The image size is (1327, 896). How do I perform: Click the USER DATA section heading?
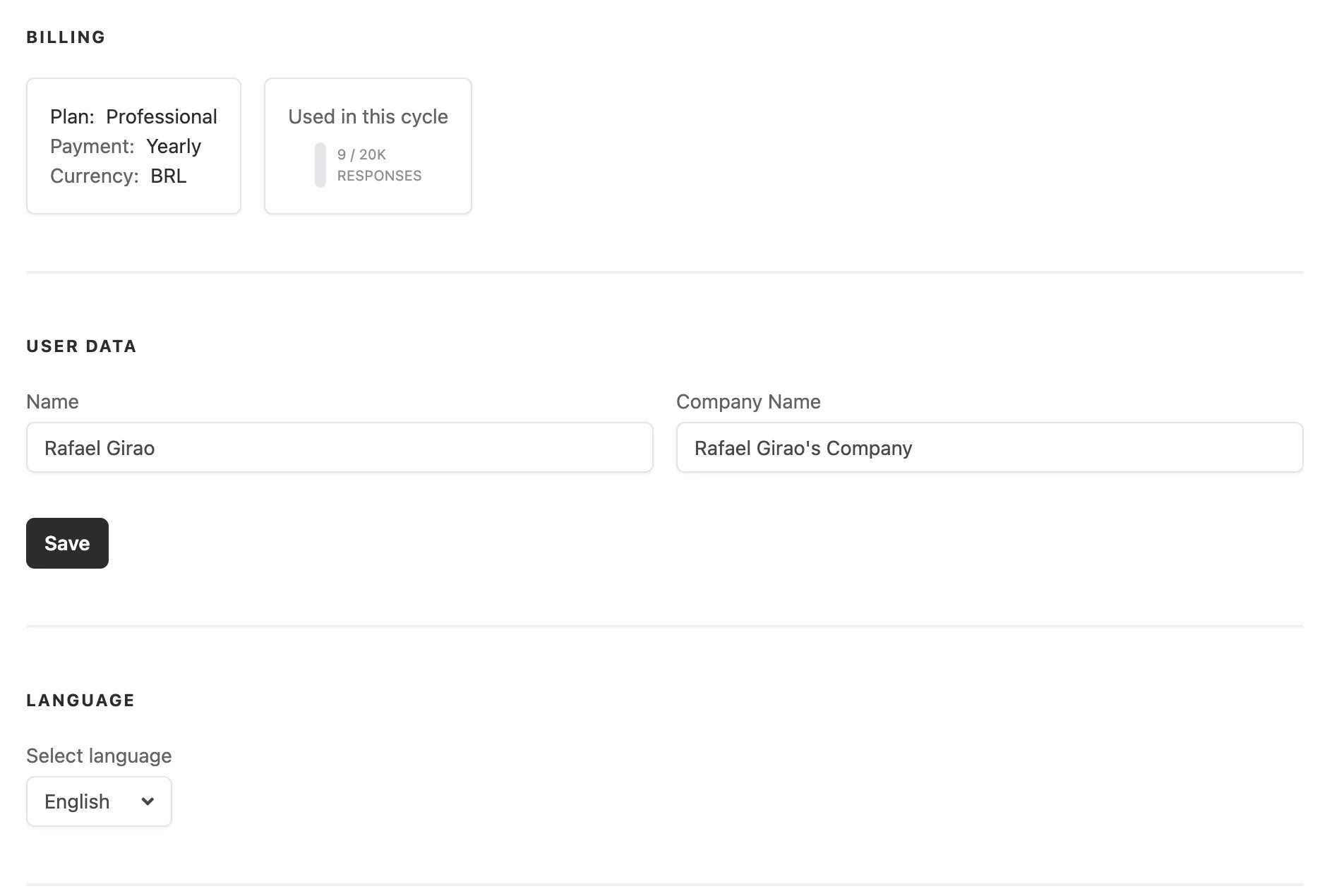pyautogui.click(x=81, y=346)
